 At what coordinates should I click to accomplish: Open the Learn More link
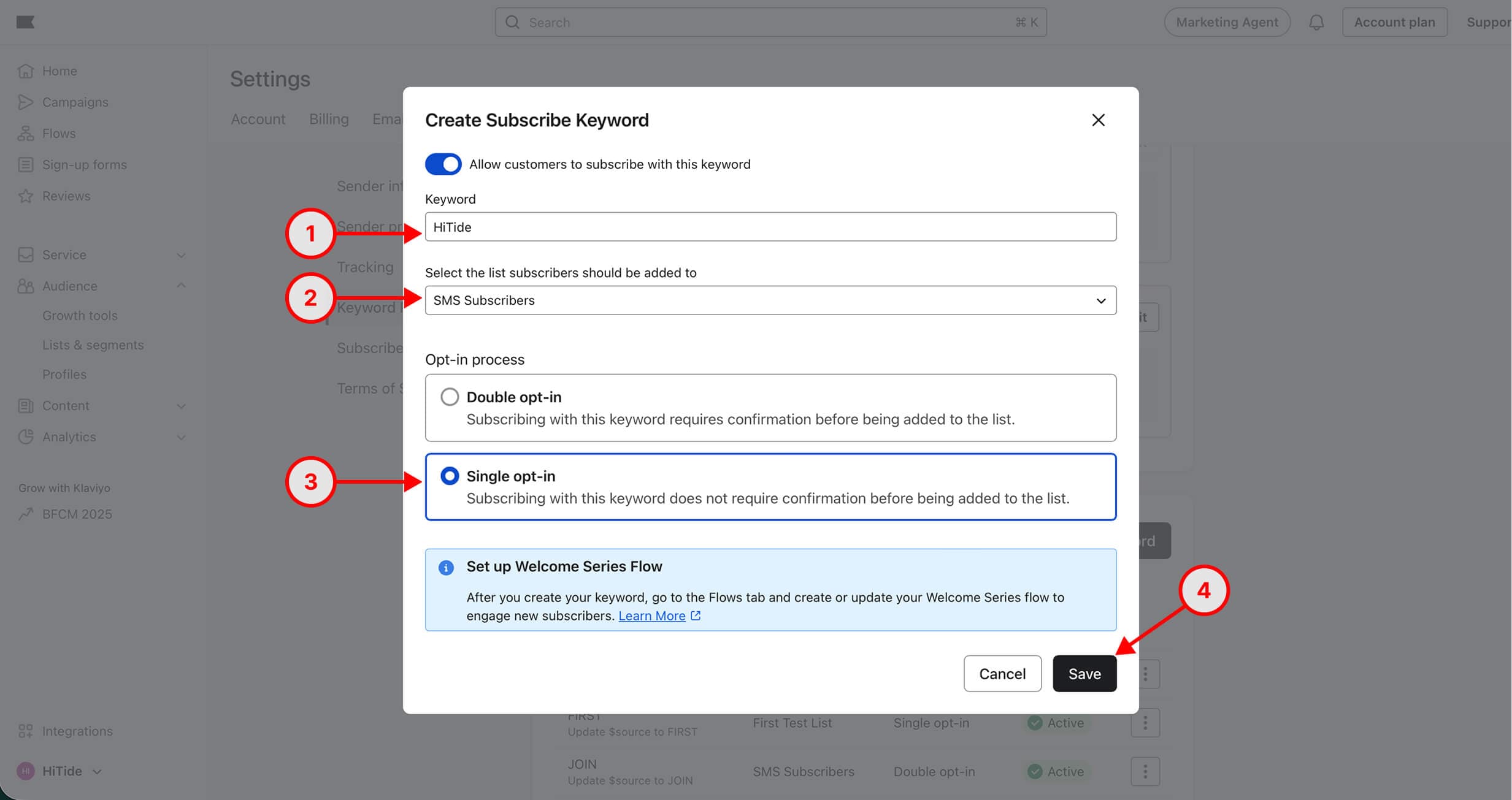click(651, 616)
